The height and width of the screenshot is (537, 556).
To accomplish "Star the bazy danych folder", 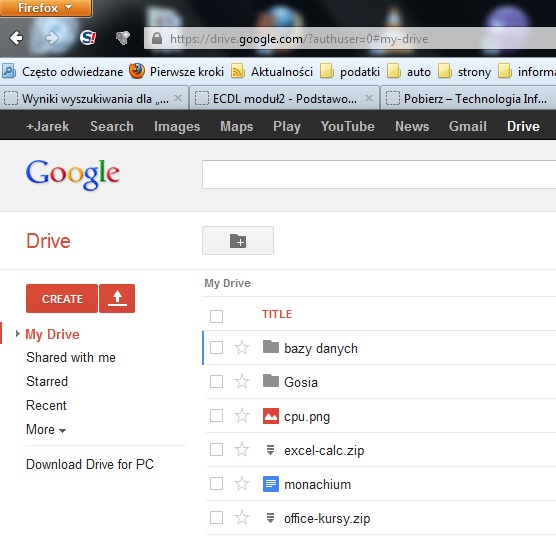I will point(242,348).
